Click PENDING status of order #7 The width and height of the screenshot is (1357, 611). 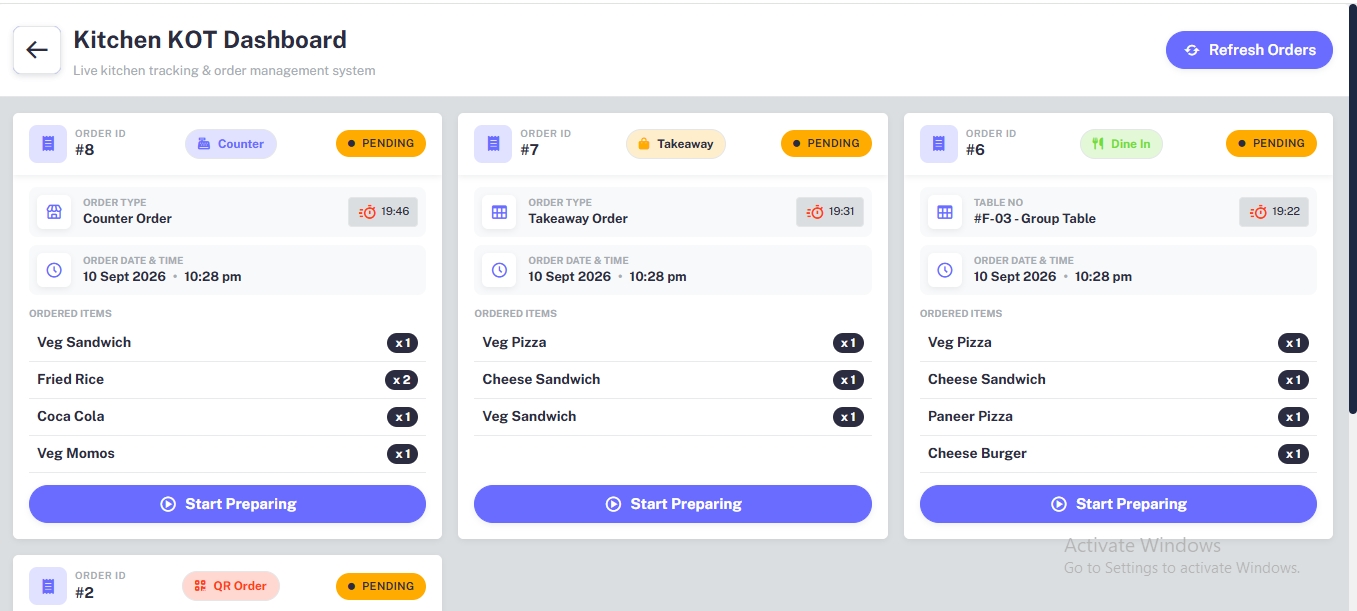[826, 143]
